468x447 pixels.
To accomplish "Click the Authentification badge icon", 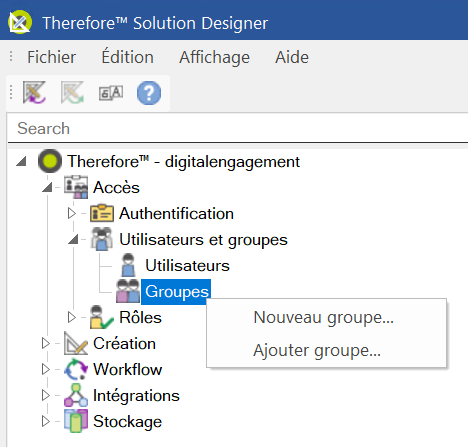I will pos(102,213).
